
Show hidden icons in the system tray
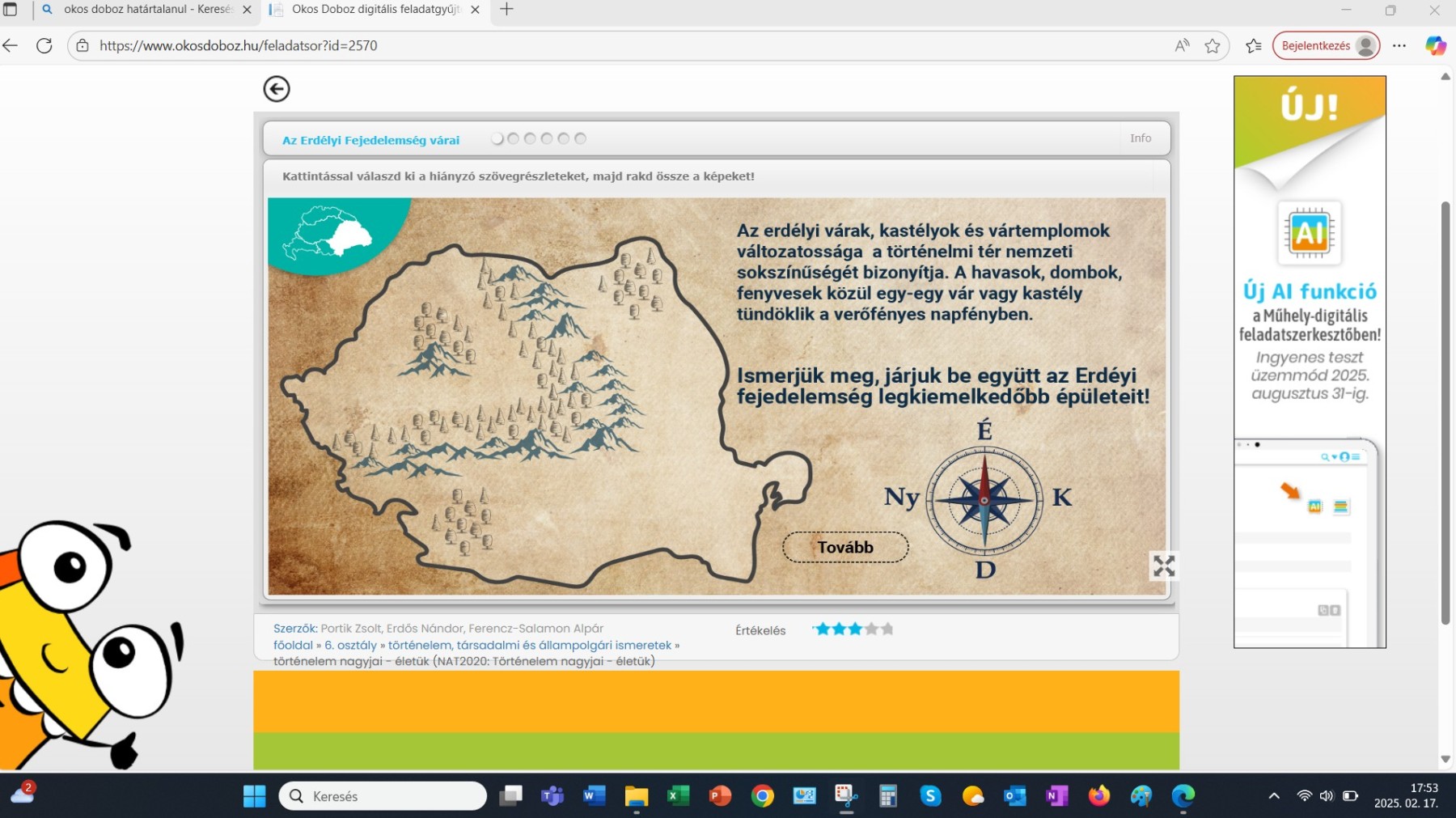click(x=1274, y=796)
